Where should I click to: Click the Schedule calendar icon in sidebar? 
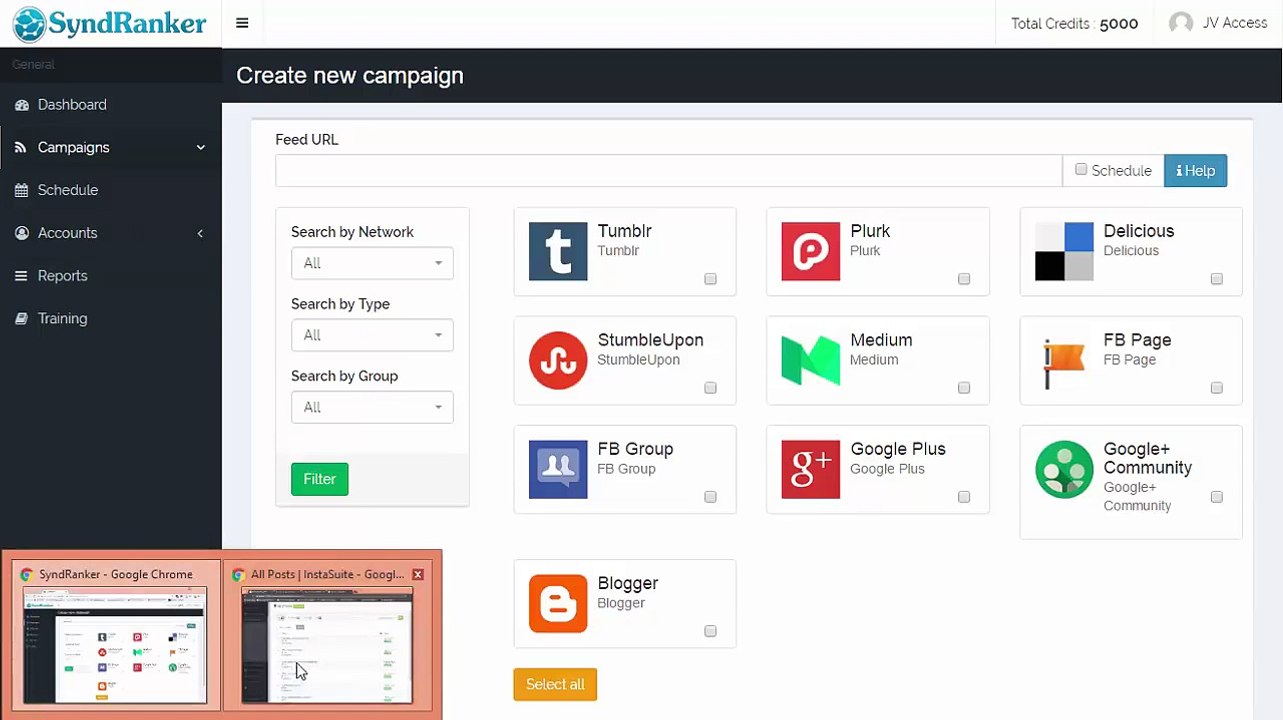tap(22, 190)
